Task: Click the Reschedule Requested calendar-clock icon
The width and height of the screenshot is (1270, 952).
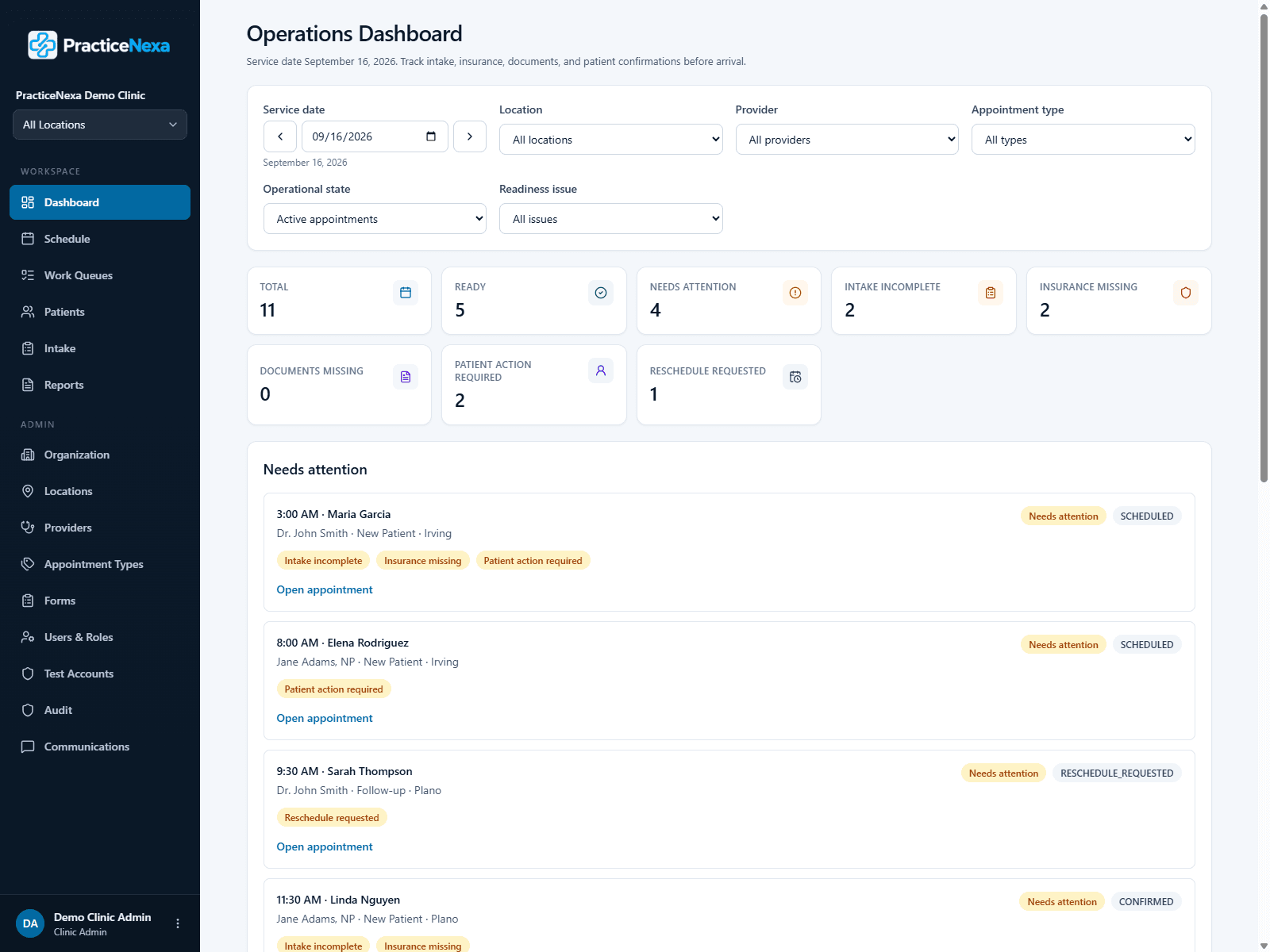Action: click(x=795, y=377)
